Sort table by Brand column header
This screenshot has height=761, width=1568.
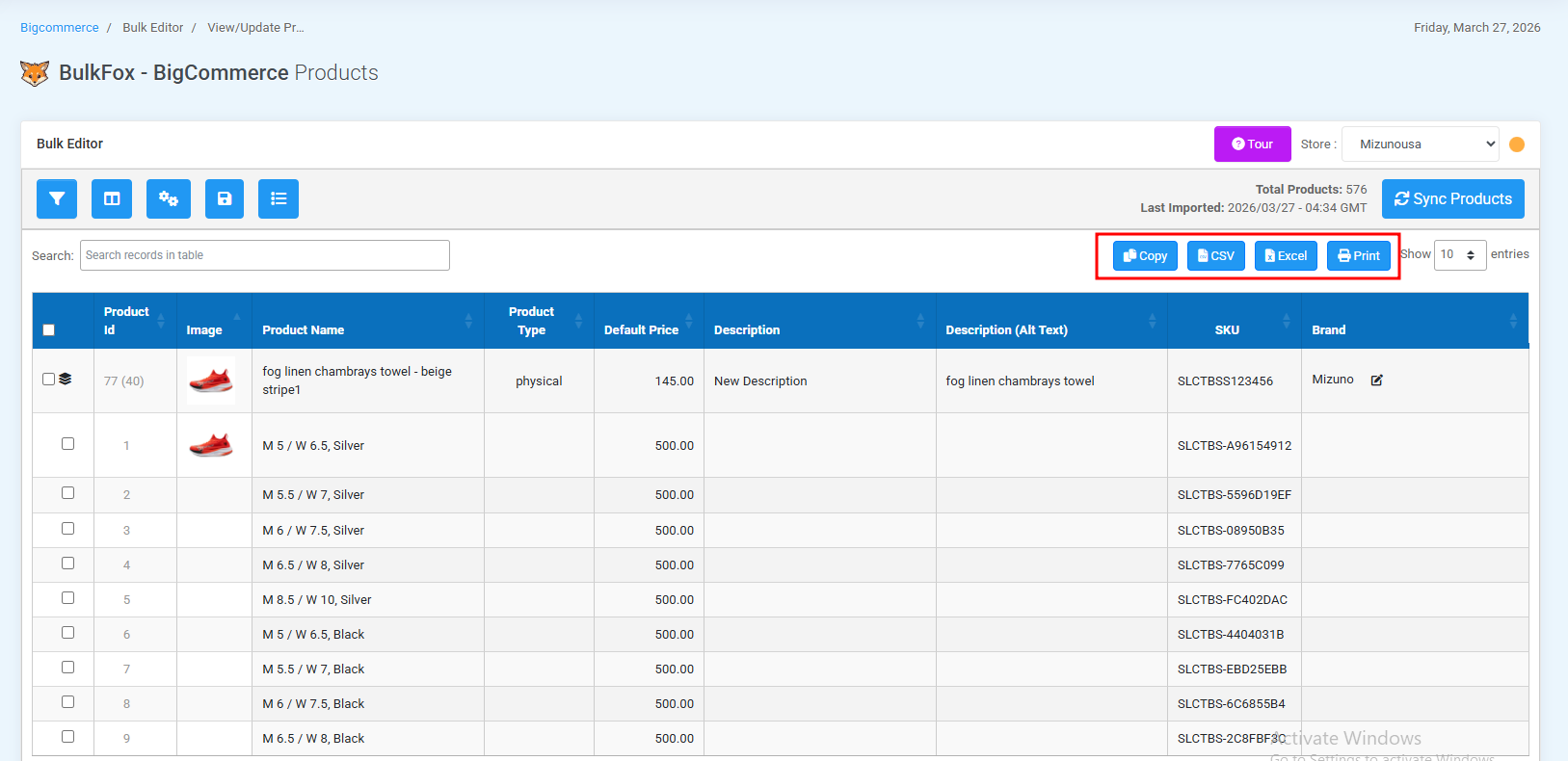pos(1415,321)
